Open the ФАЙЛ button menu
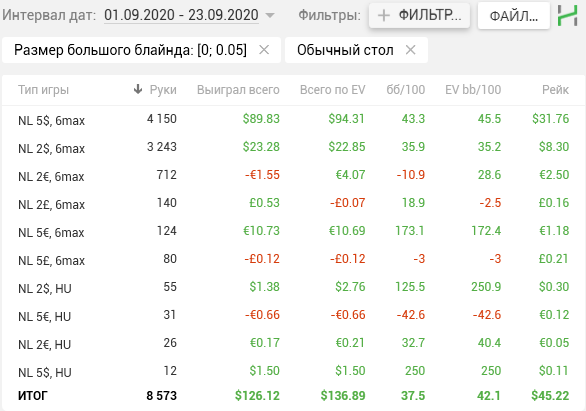This screenshot has width=586, height=411. (514, 16)
